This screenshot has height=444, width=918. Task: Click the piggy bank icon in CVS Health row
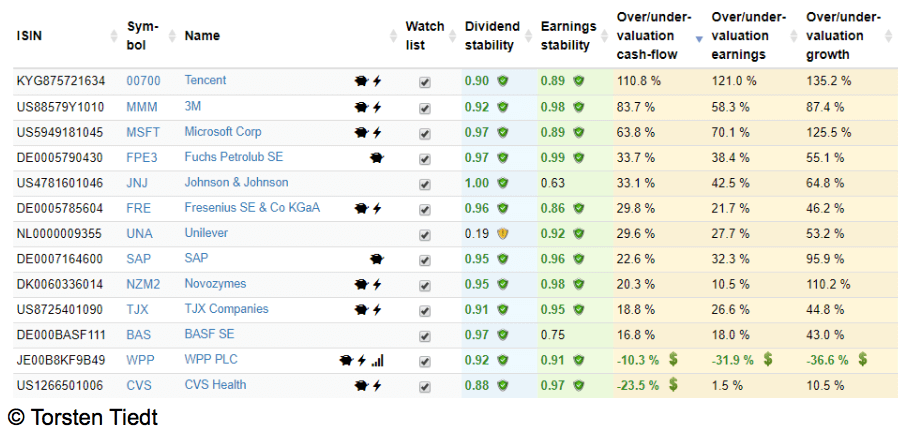pyautogui.click(x=361, y=385)
